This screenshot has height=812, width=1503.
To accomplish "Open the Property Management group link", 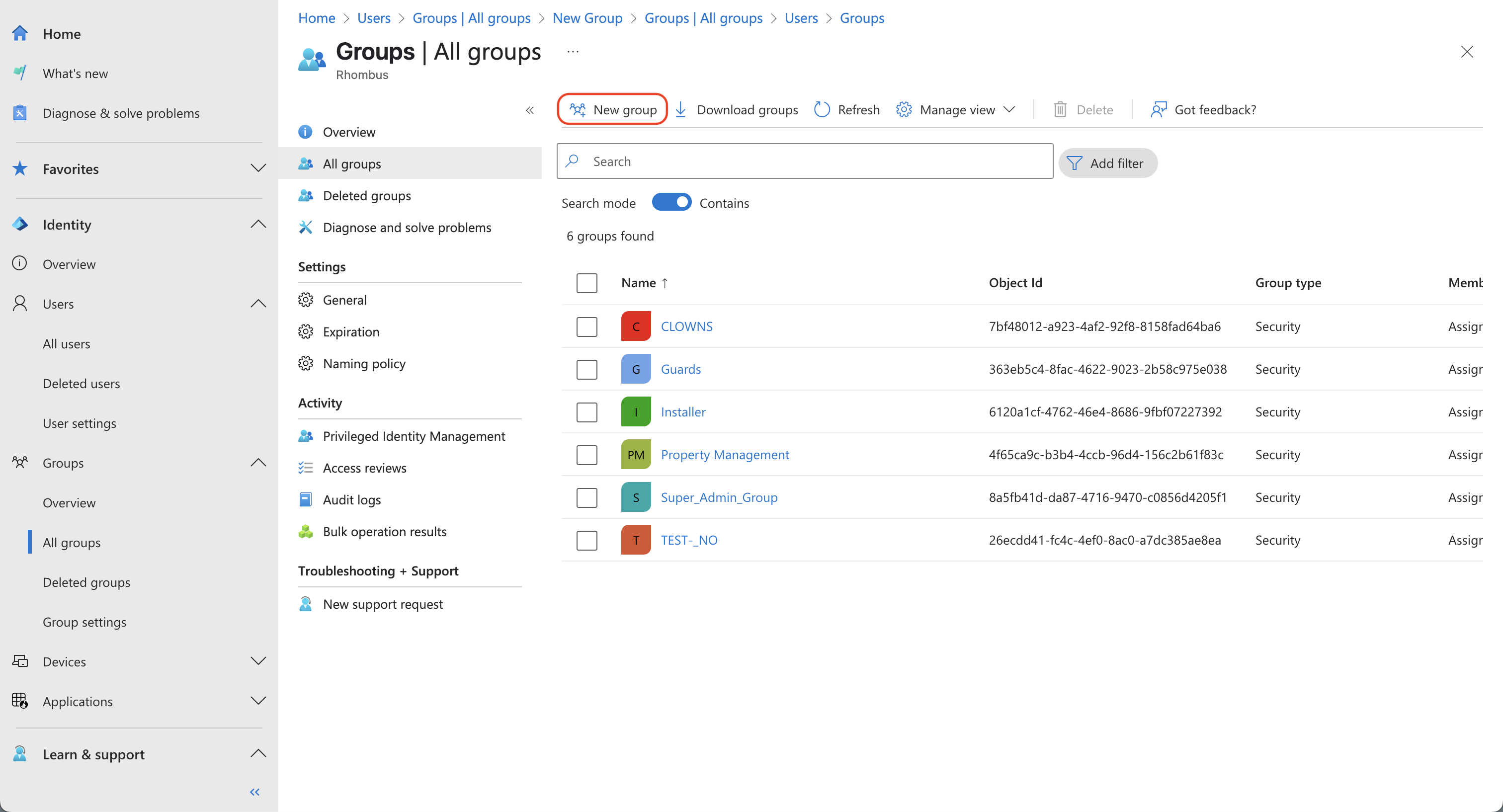I will [x=725, y=454].
